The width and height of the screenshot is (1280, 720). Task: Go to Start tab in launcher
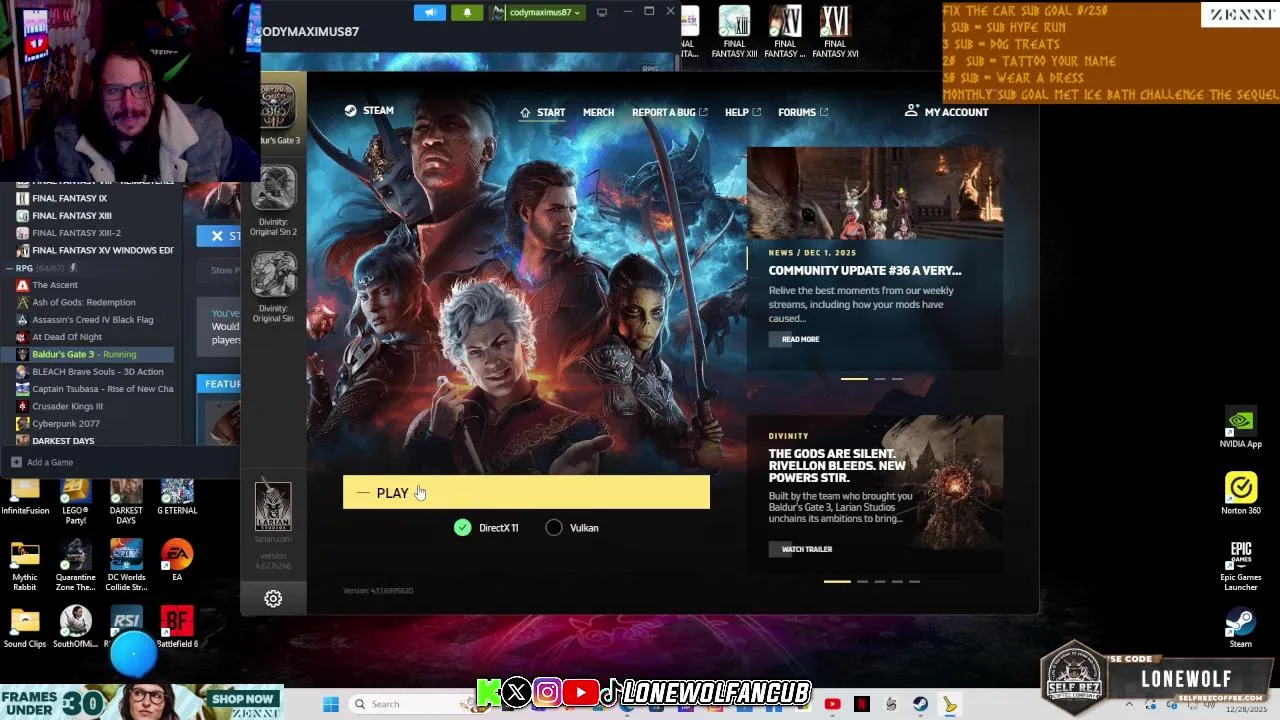pos(543,112)
